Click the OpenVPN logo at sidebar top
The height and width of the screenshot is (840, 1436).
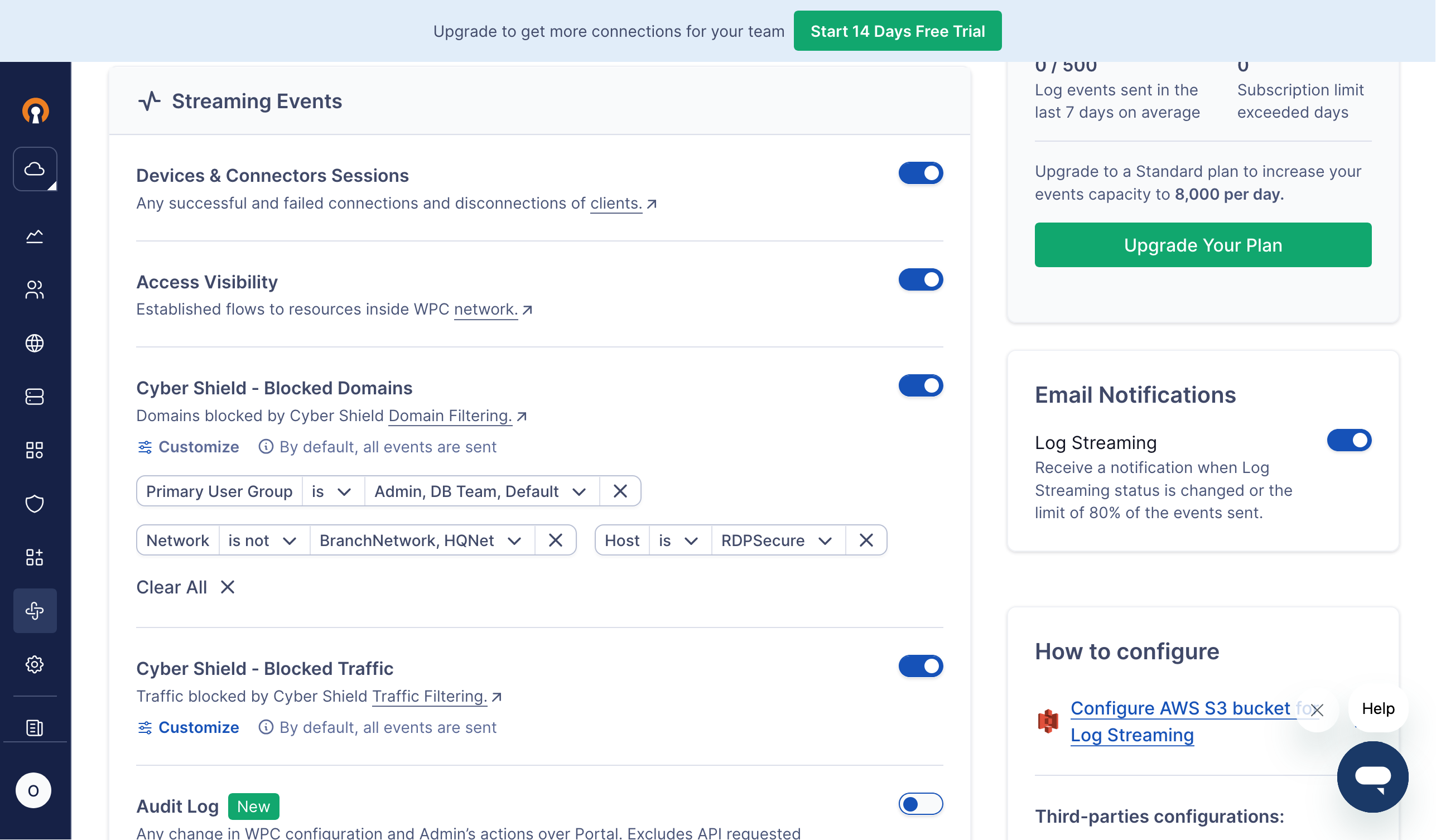35,110
